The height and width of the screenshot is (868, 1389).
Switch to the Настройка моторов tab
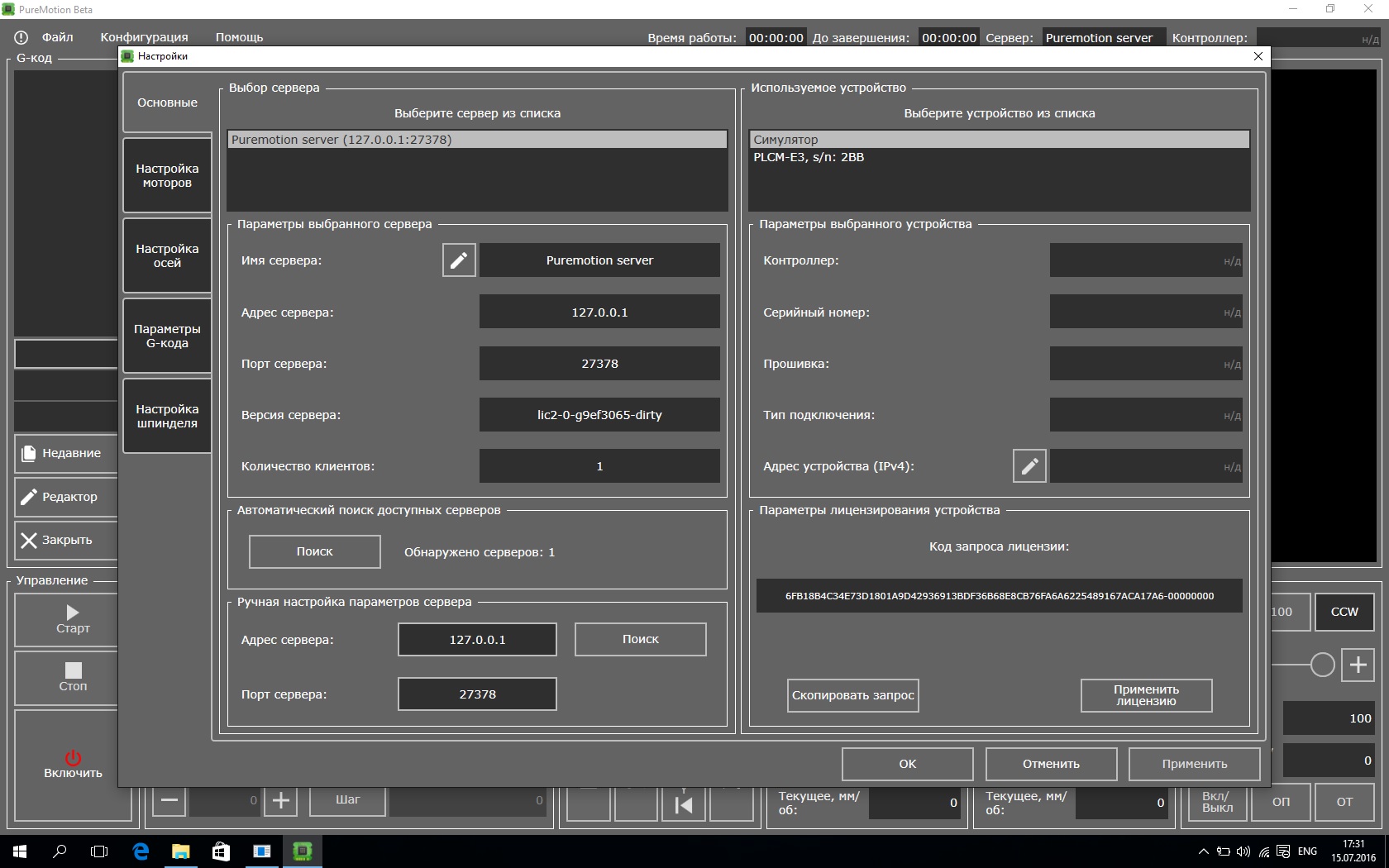167,175
